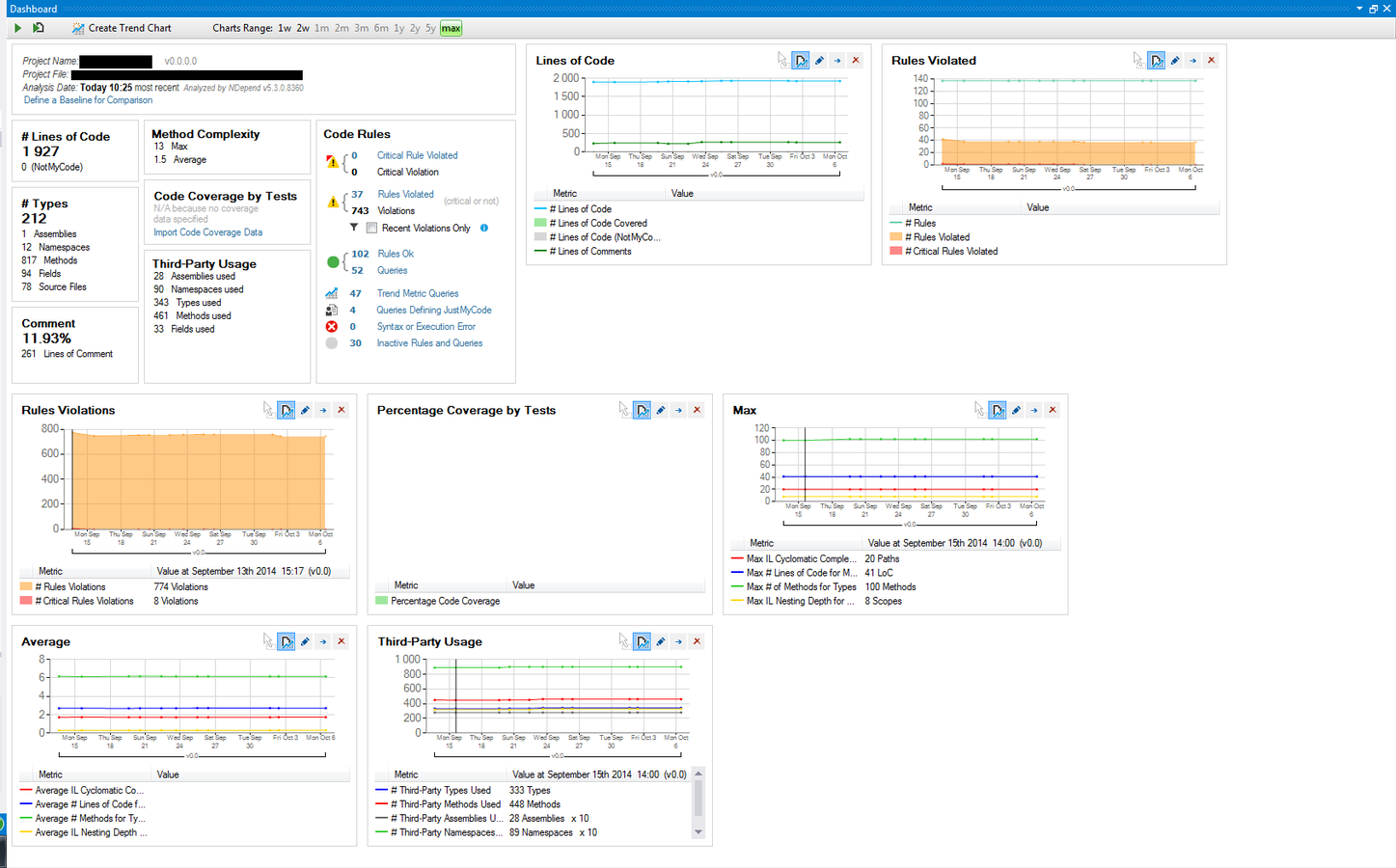Image resolution: width=1396 pixels, height=868 pixels.
Task: Open the Critical Rule Violated link
Action: click(417, 155)
